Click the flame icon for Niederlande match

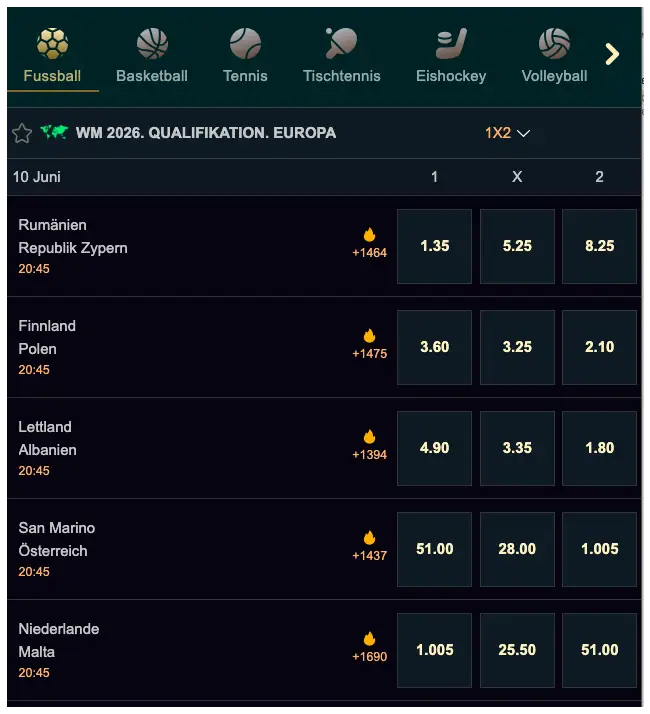tap(369, 639)
